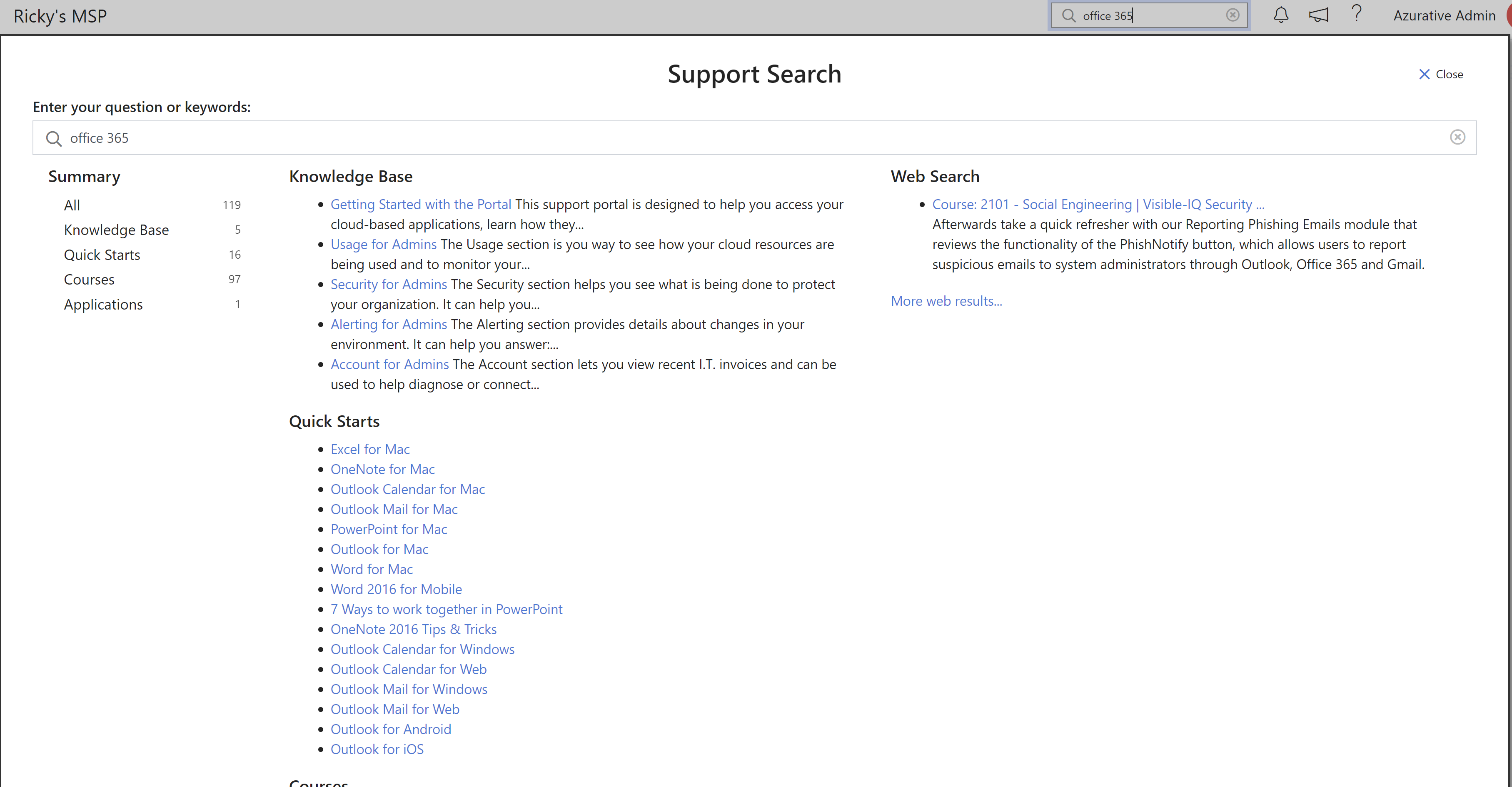The image size is (1512, 787).
Task: Open Outlook Calendar for Mac quick start
Action: pyautogui.click(x=407, y=489)
